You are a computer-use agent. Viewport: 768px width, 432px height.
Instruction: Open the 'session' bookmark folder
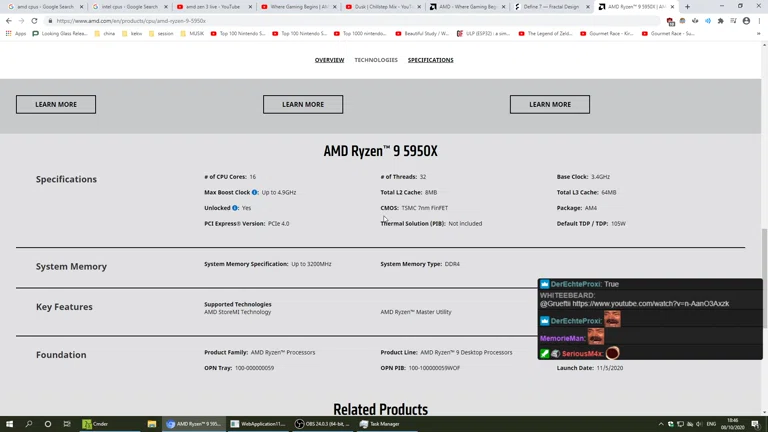coord(161,34)
